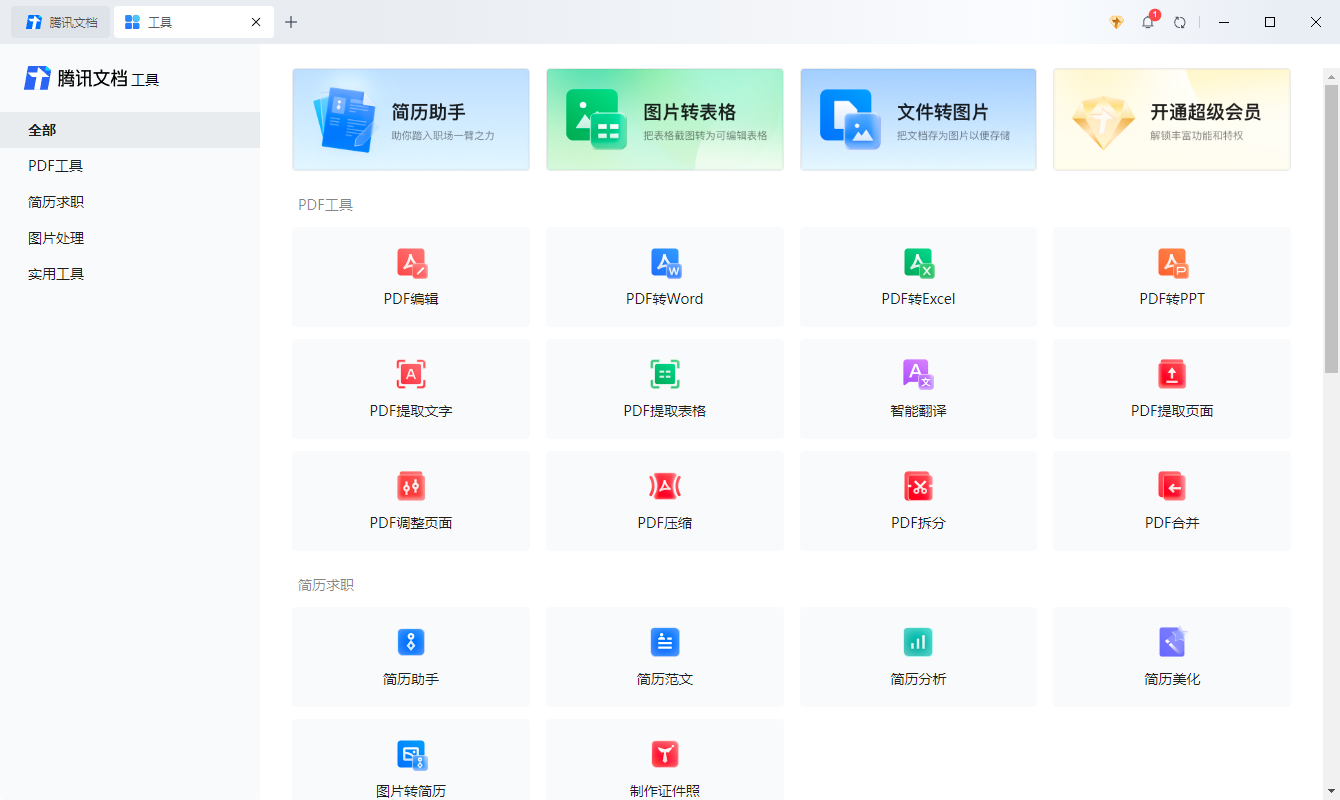The image size is (1340, 800).
Task: Open the PDF编辑 tool
Action: point(411,277)
